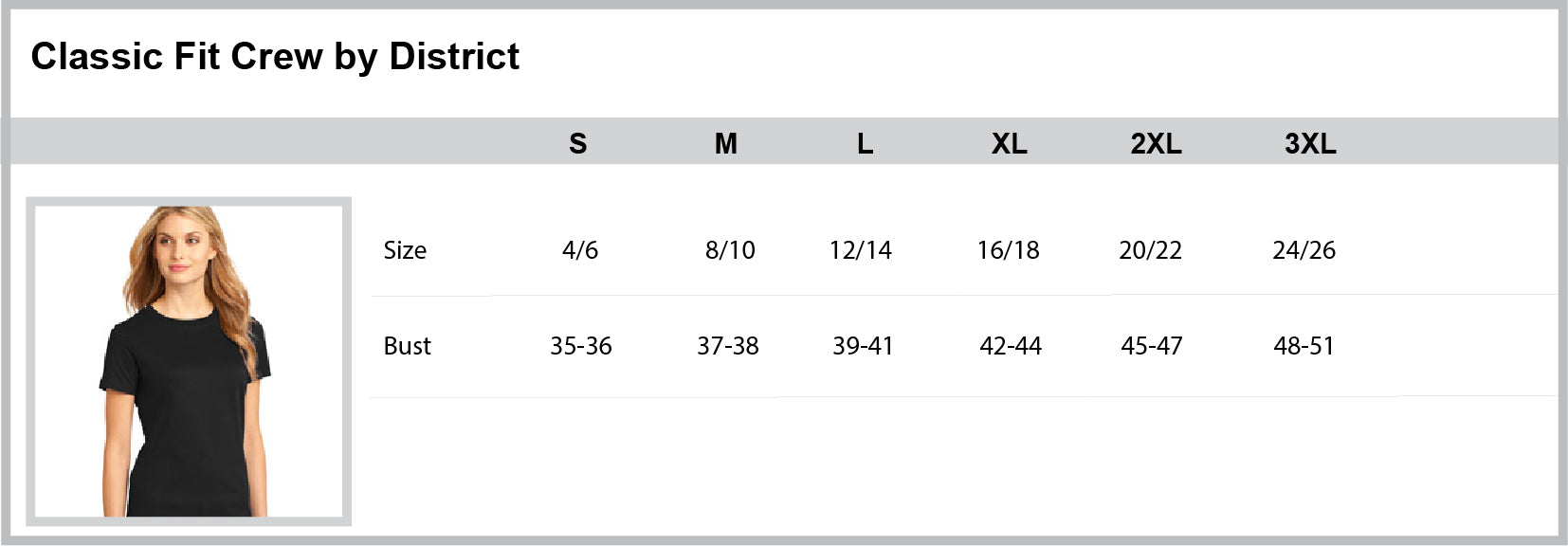The height and width of the screenshot is (546, 1568).
Task: Select the XL column header
Action: pyautogui.click(x=1009, y=144)
